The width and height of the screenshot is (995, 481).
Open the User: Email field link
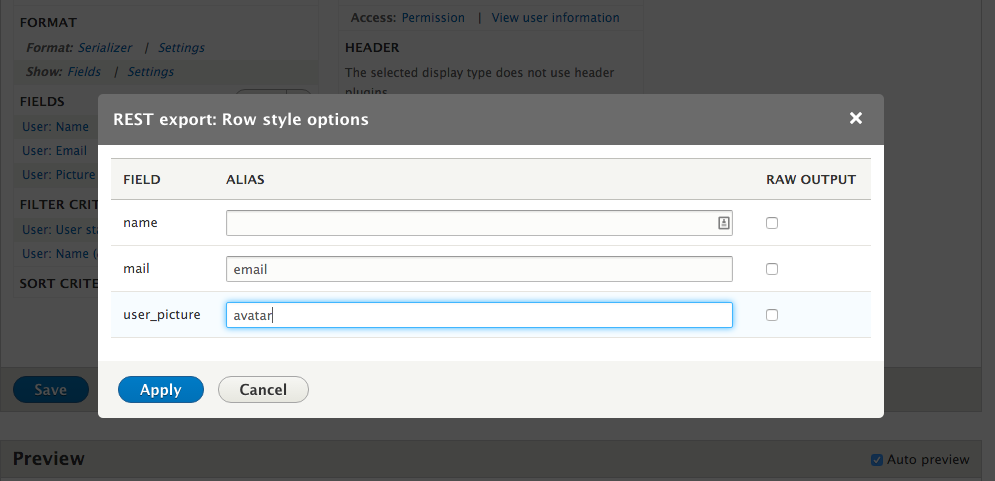(x=56, y=151)
